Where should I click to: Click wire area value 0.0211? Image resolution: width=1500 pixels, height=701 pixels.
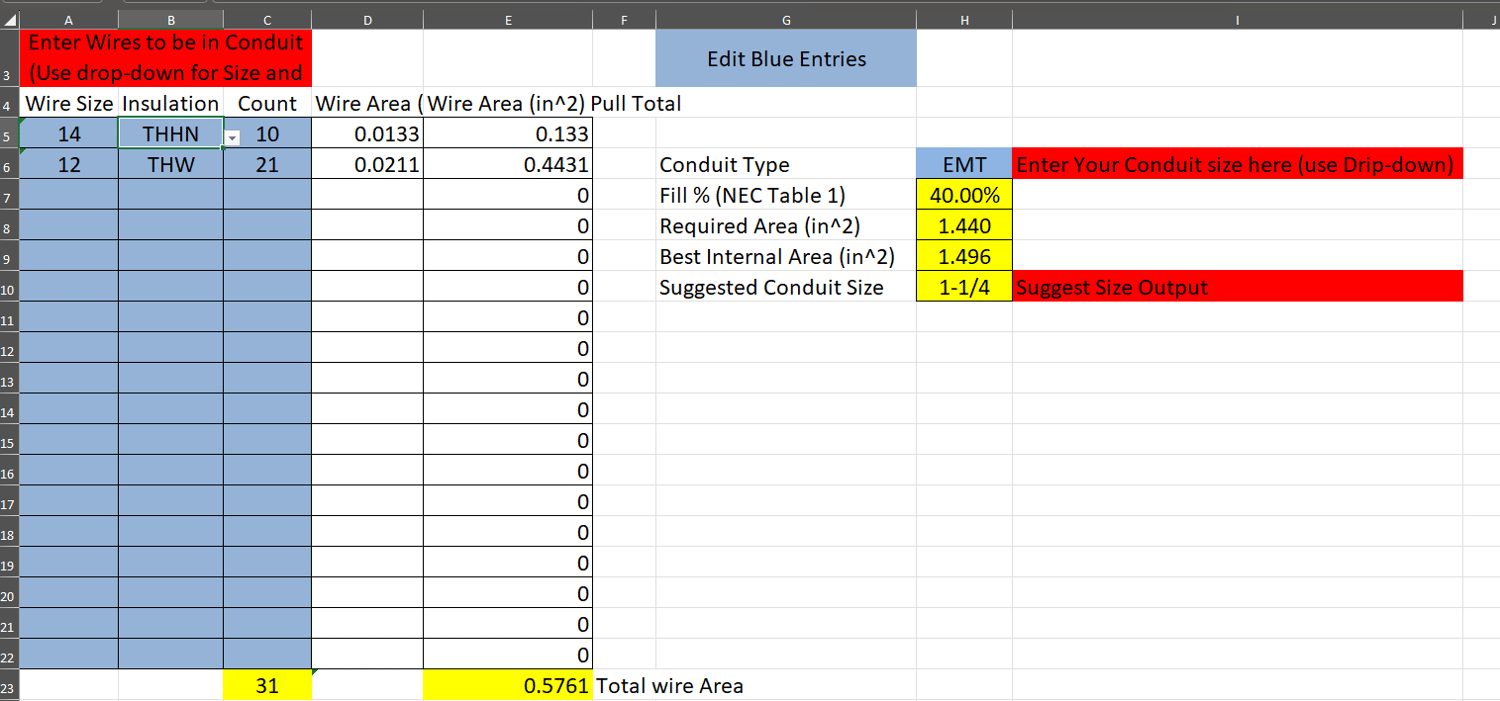pyautogui.click(x=367, y=165)
